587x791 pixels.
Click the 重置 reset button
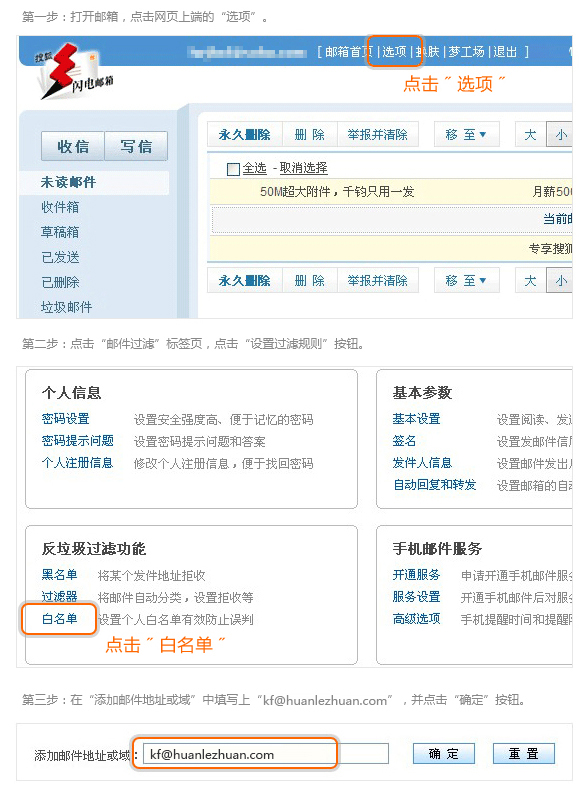tap(523, 754)
